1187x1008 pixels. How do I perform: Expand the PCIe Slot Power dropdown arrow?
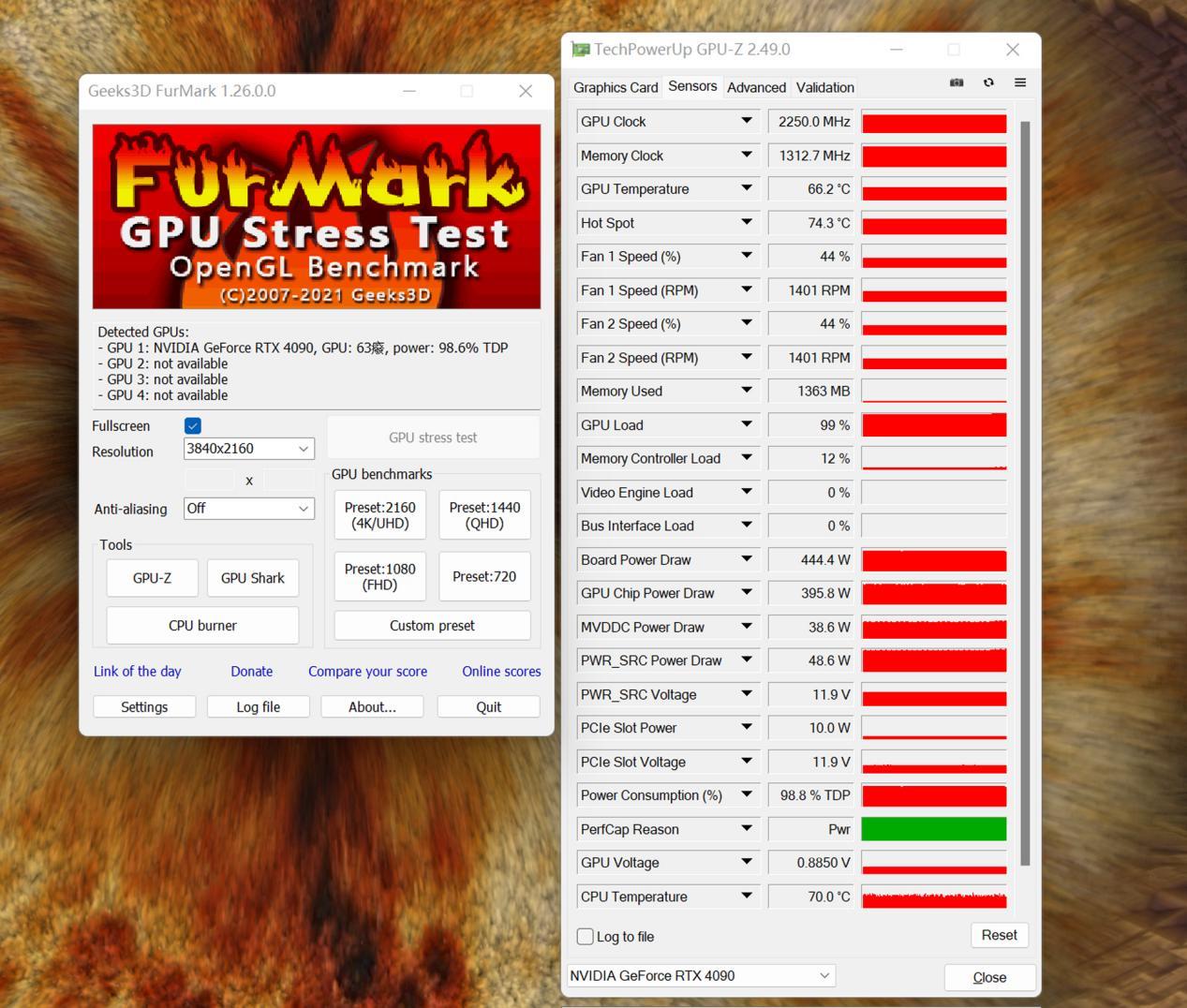747,728
